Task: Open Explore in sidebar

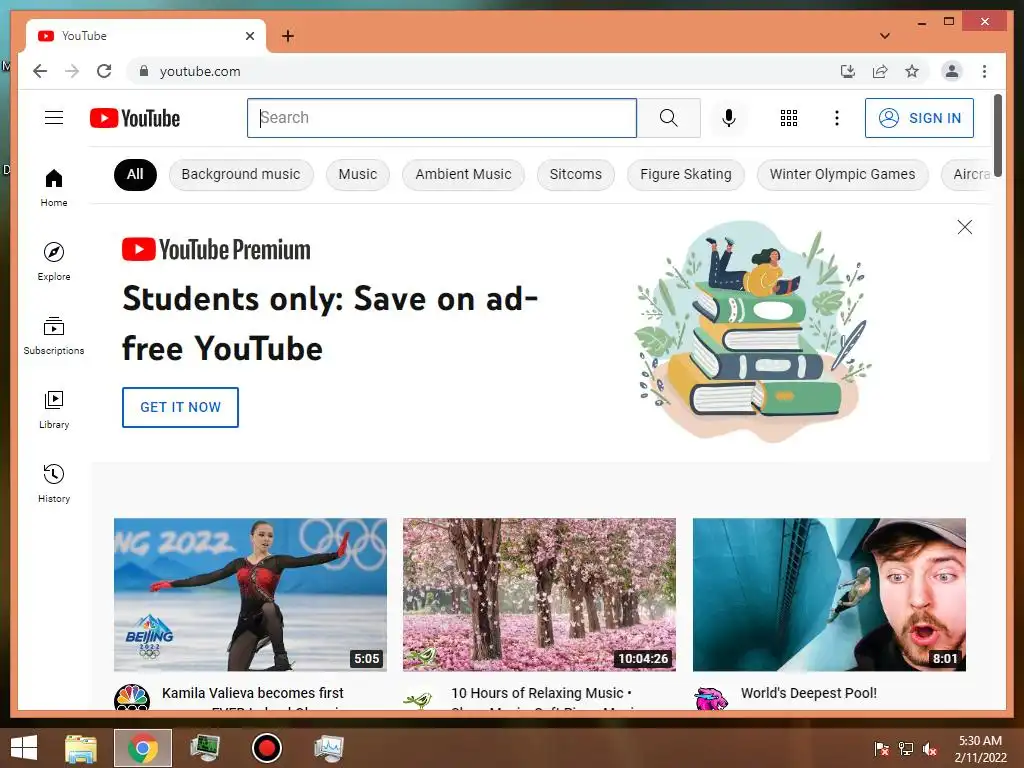Action: [54, 262]
